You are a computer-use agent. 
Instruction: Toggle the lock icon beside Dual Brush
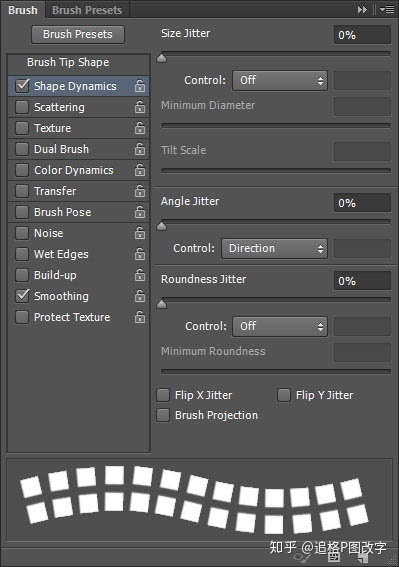click(x=140, y=149)
